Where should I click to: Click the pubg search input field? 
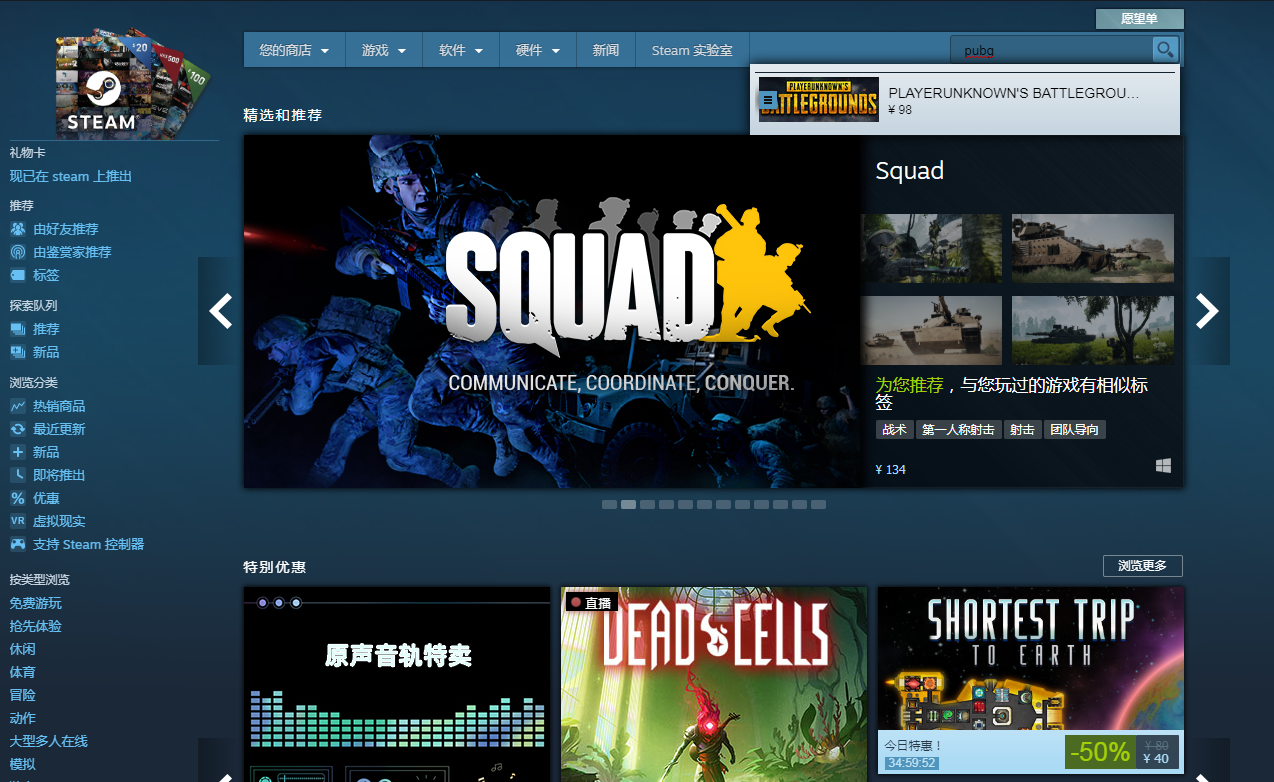tap(1051, 50)
